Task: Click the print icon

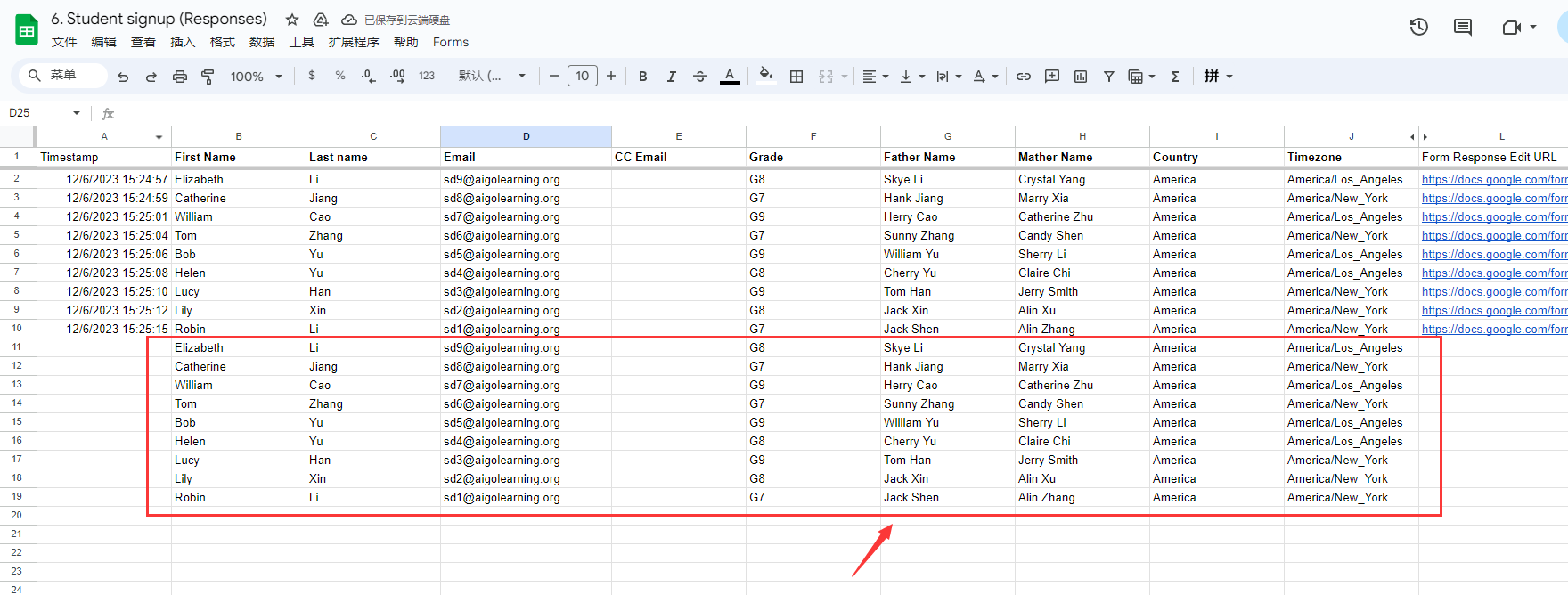Action: pos(180,77)
